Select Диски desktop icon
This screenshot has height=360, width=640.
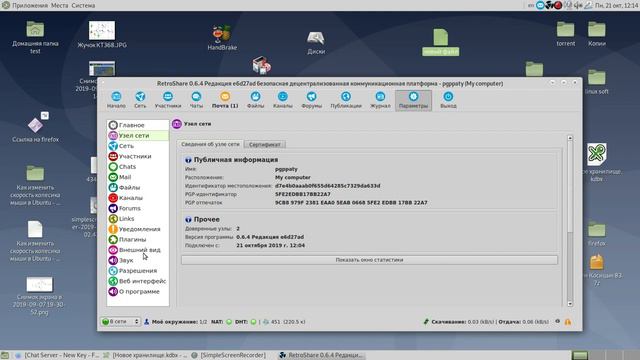(316, 42)
